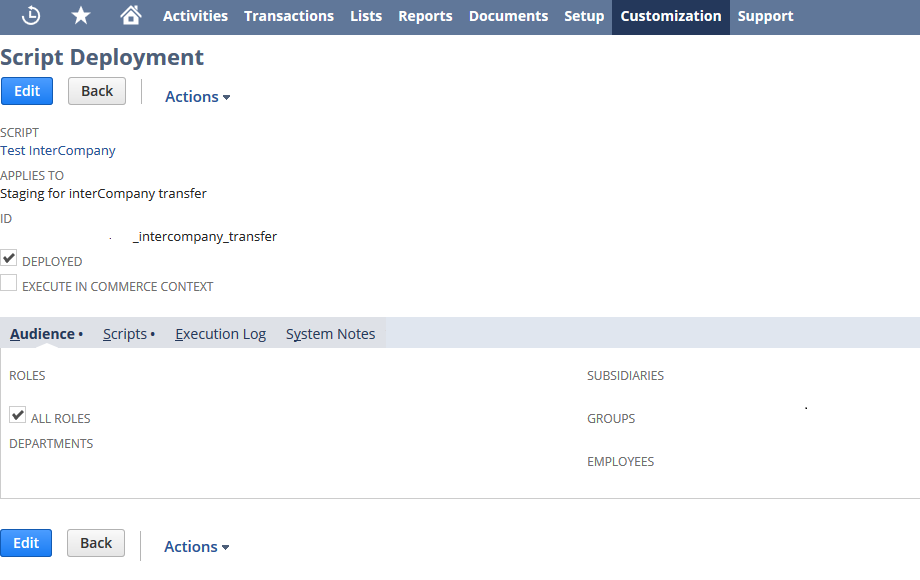Click the bottom Edit button
This screenshot has height=580, width=920.
[x=26, y=543]
